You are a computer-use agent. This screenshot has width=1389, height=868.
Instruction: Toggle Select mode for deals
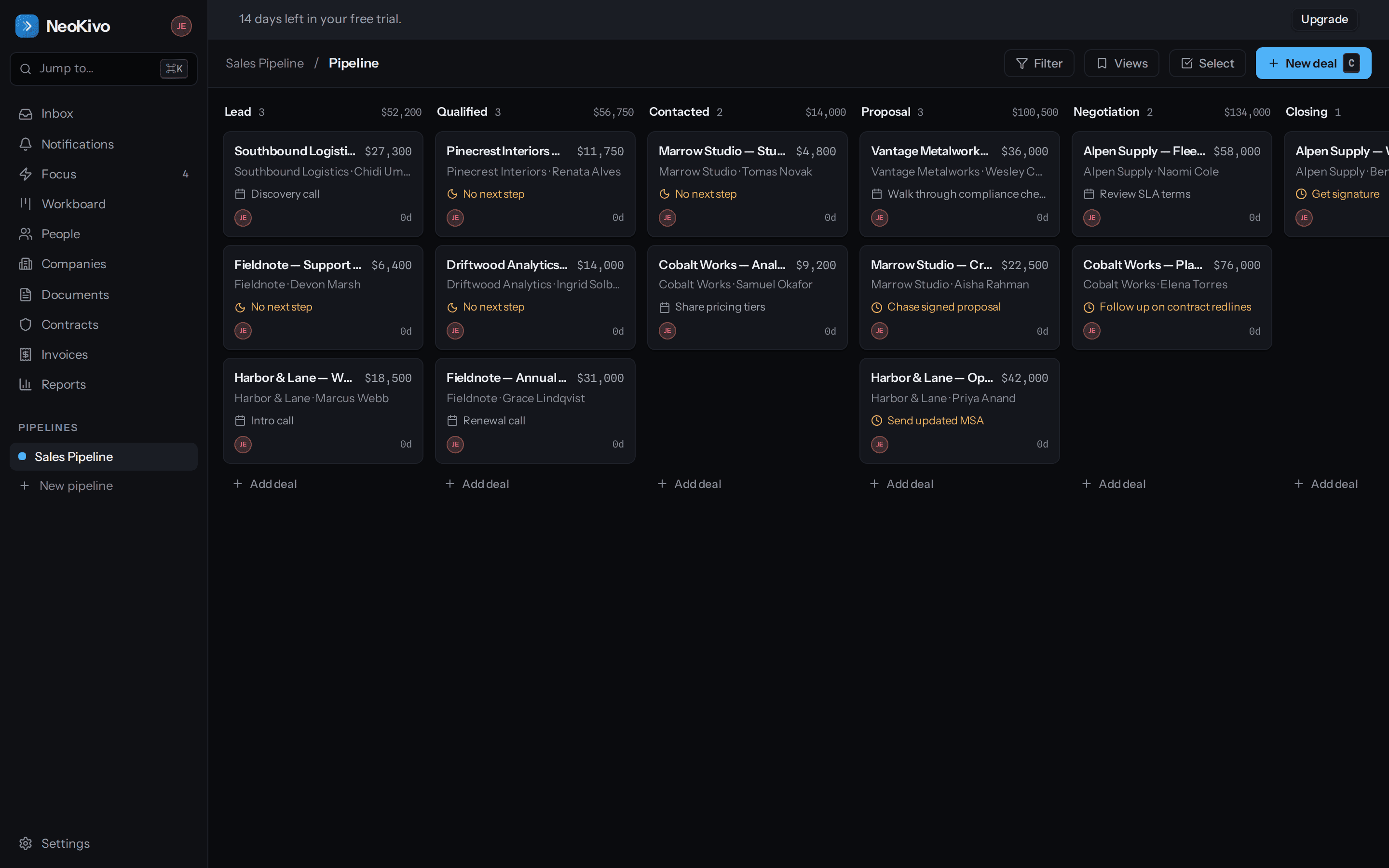(1208, 63)
